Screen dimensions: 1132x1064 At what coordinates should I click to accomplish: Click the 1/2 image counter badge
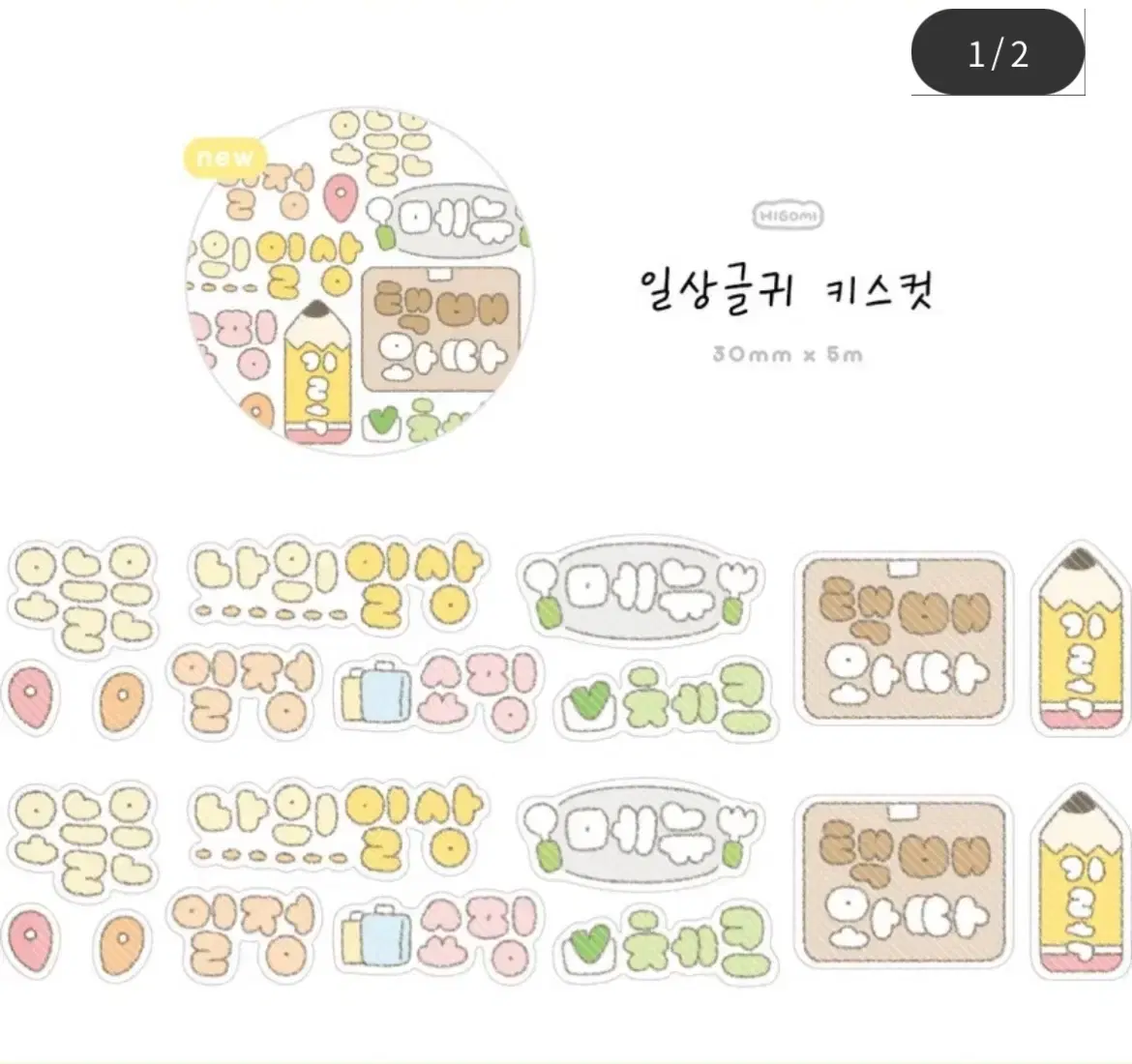tap(997, 52)
